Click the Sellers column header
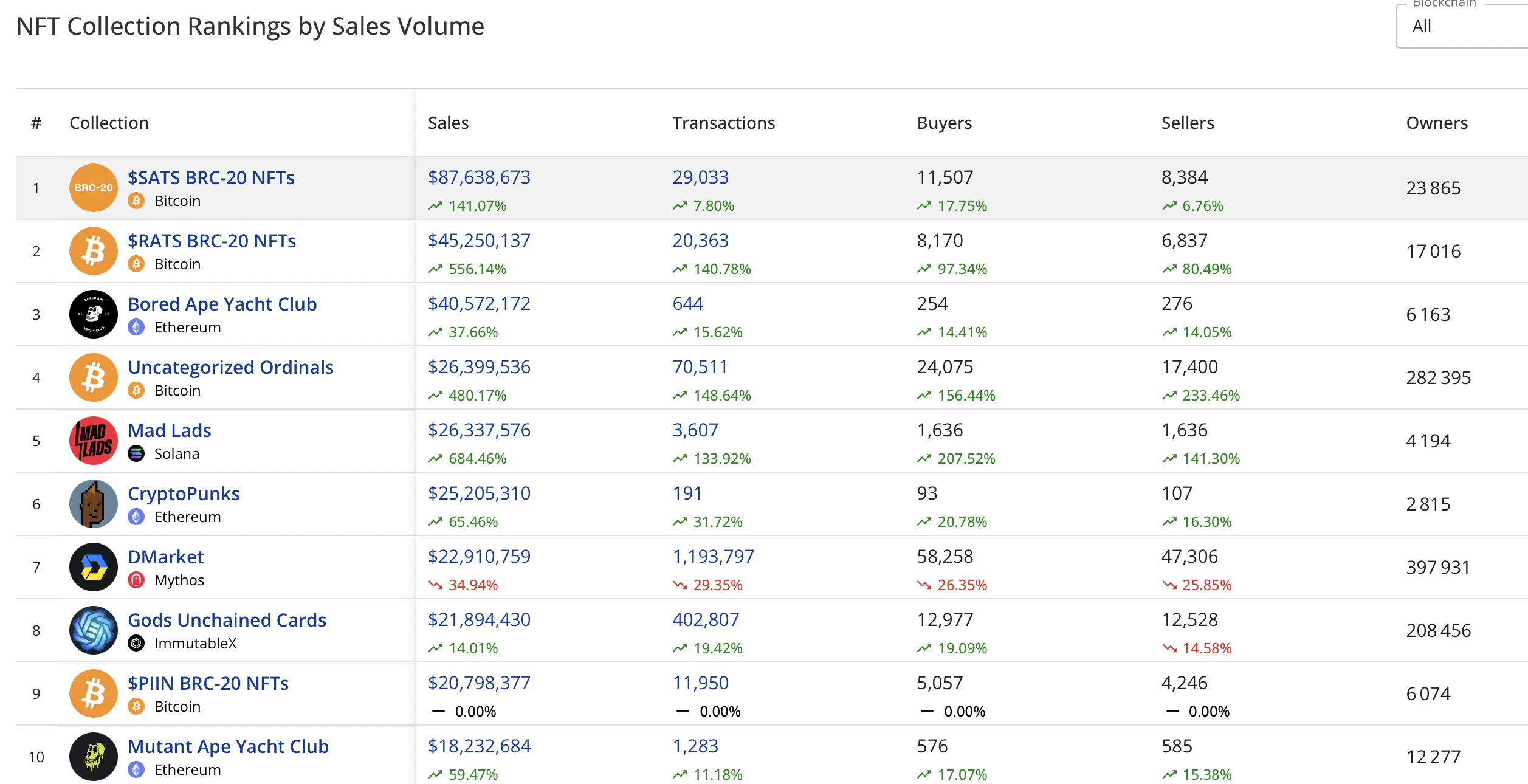The image size is (1528, 784). coord(1187,123)
